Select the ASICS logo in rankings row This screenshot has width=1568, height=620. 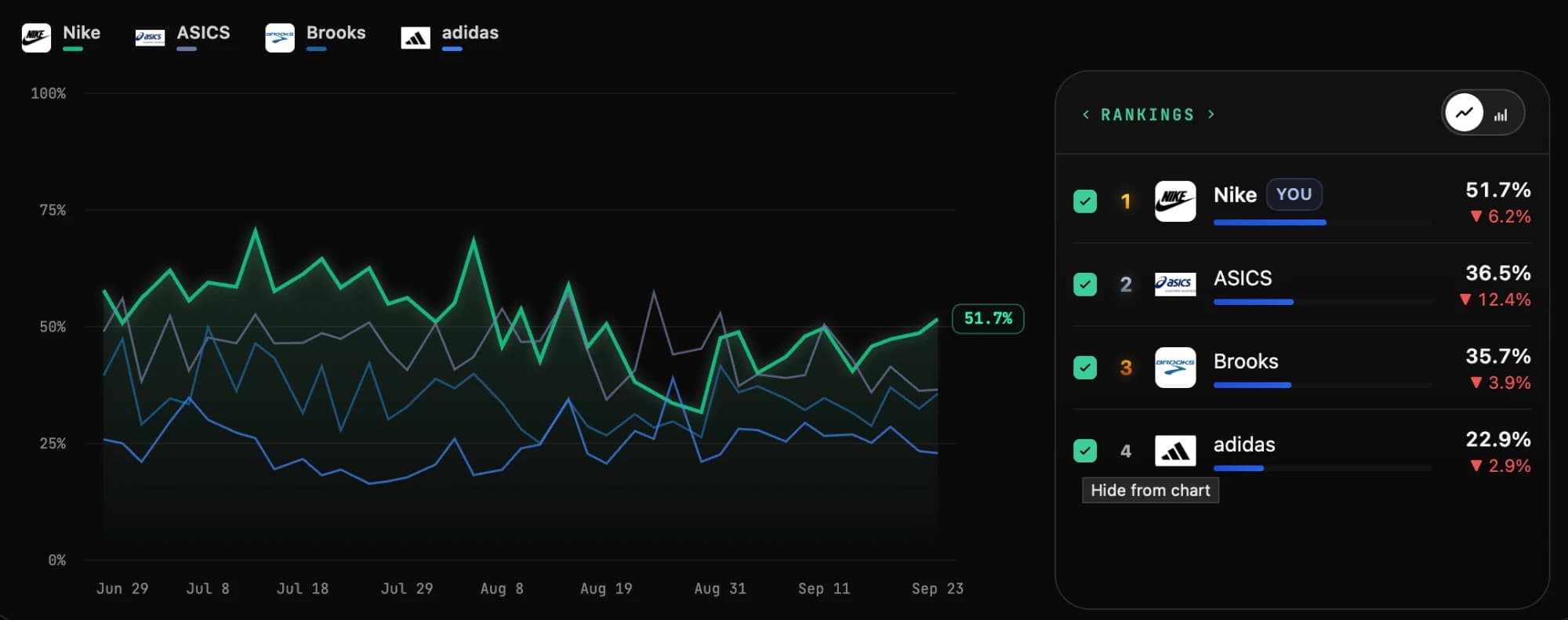tap(1175, 284)
